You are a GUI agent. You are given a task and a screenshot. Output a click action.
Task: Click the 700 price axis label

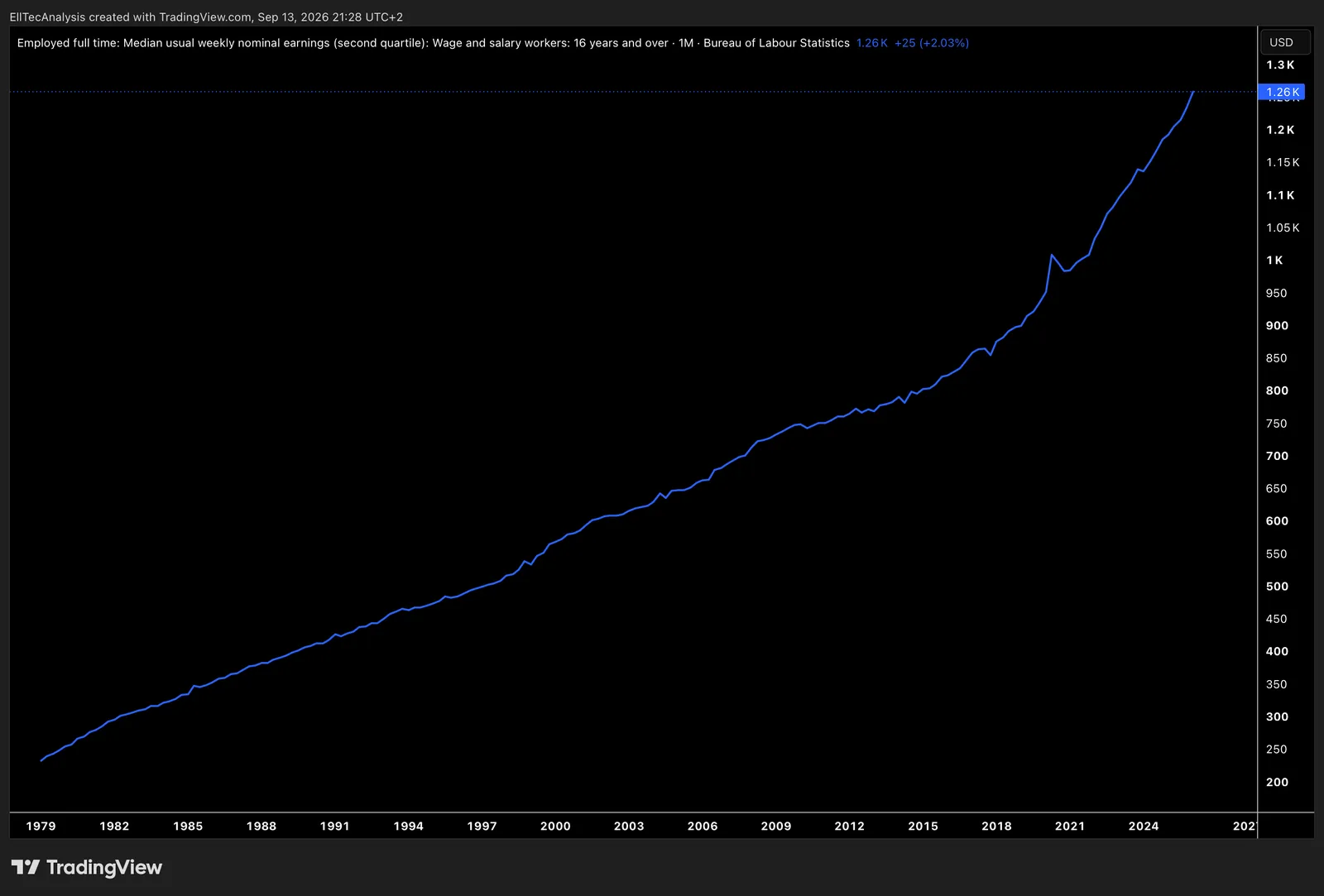[1277, 456]
